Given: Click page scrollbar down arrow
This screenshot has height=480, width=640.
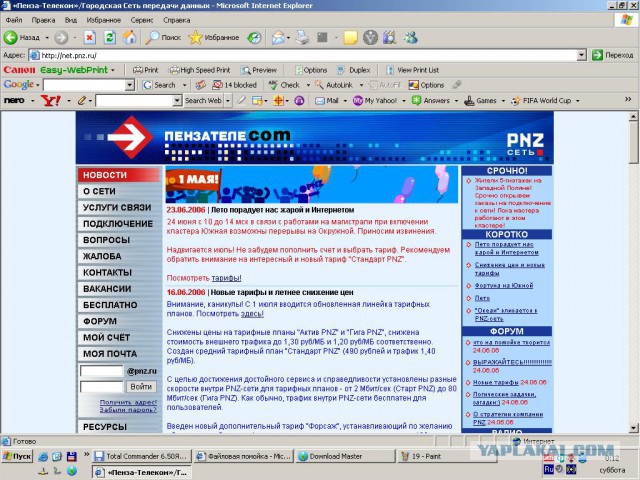Looking at the screenshot, I should coord(633,428).
